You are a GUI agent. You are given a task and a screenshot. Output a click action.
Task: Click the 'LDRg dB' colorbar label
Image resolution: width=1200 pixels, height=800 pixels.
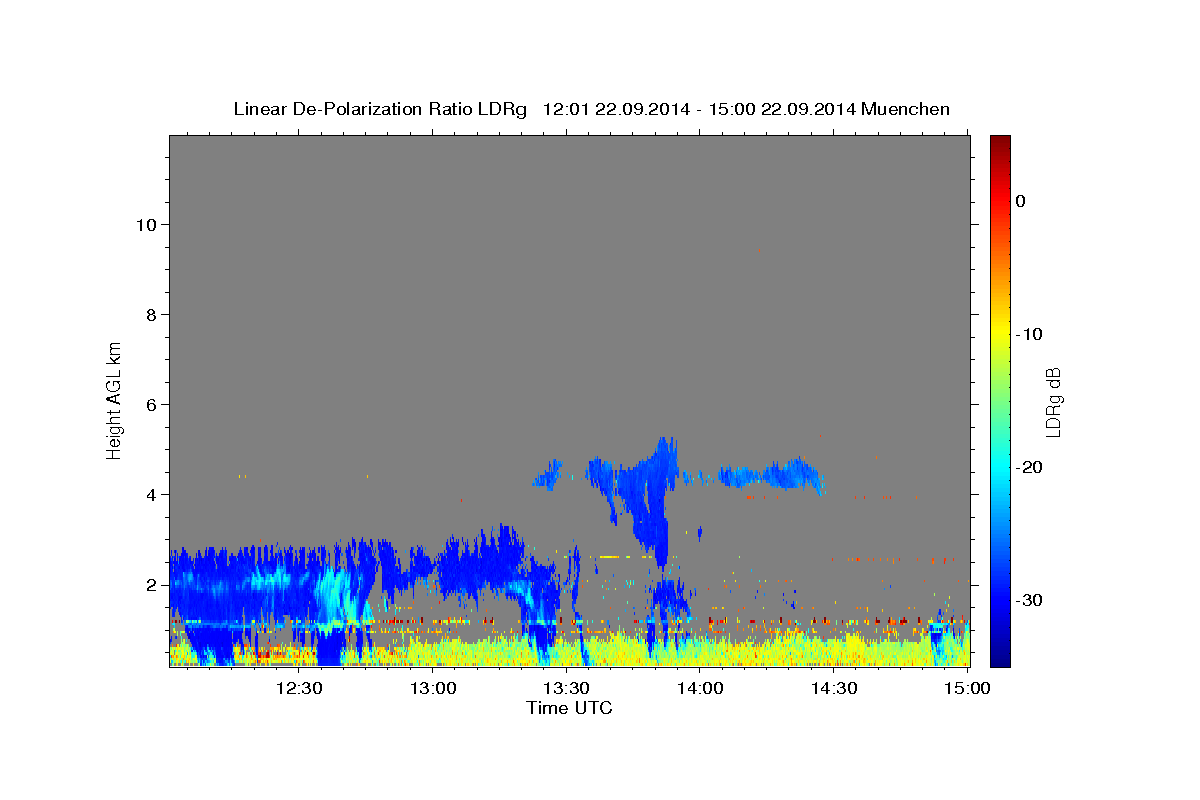pyautogui.click(x=1053, y=402)
